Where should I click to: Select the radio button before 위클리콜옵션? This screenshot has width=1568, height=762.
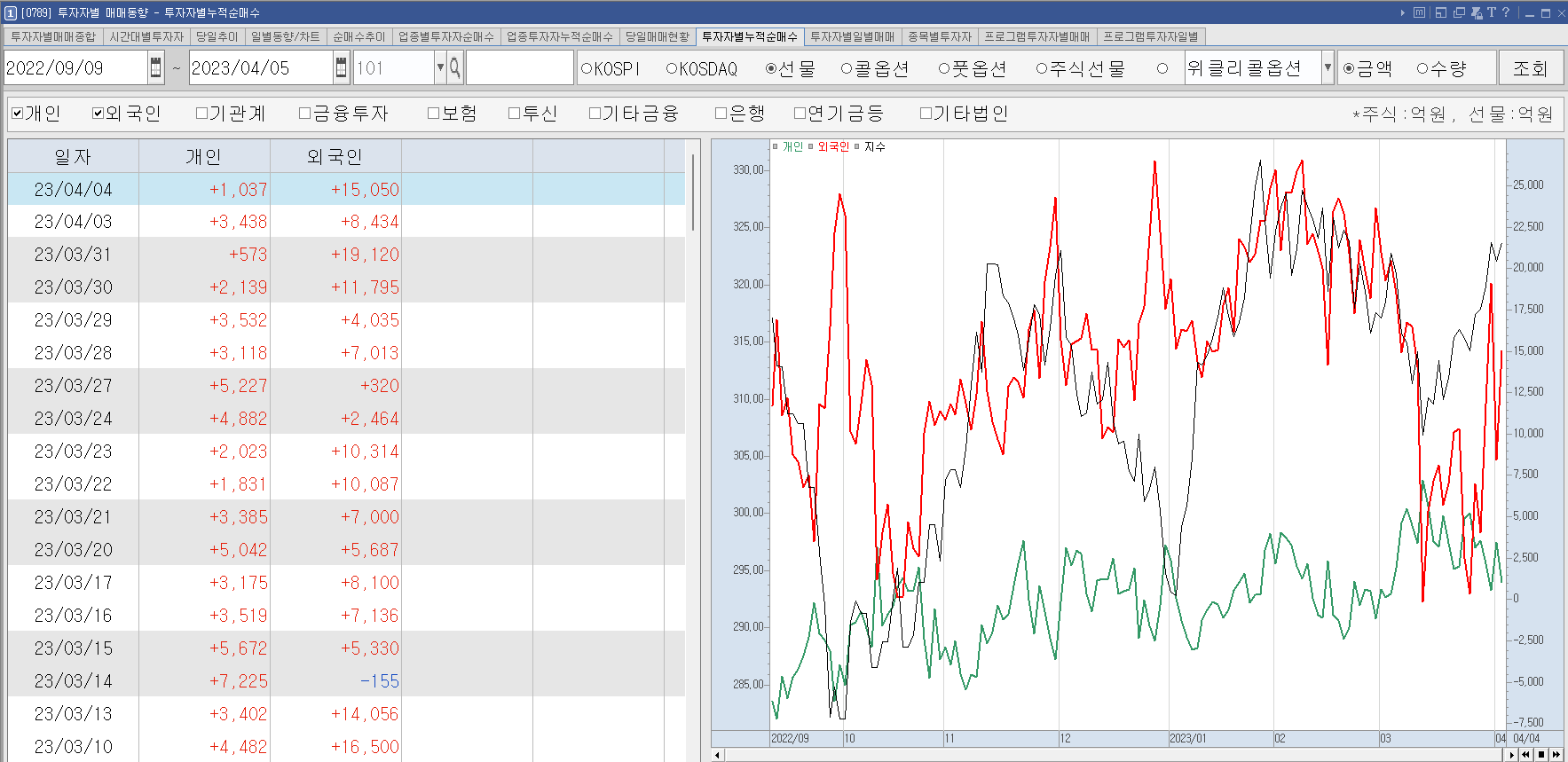pyautogui.click(x=1162, y=68)
